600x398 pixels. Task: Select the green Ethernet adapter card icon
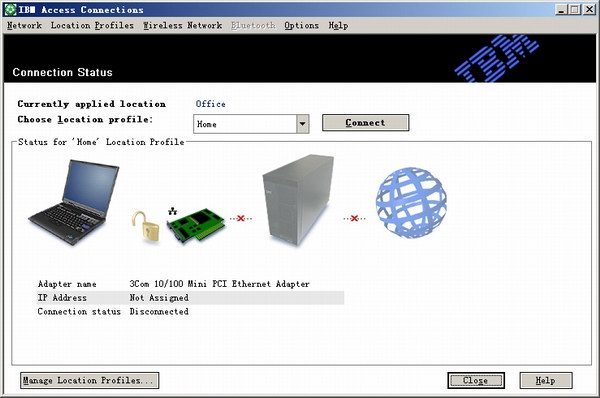click(x=196, y=225)
